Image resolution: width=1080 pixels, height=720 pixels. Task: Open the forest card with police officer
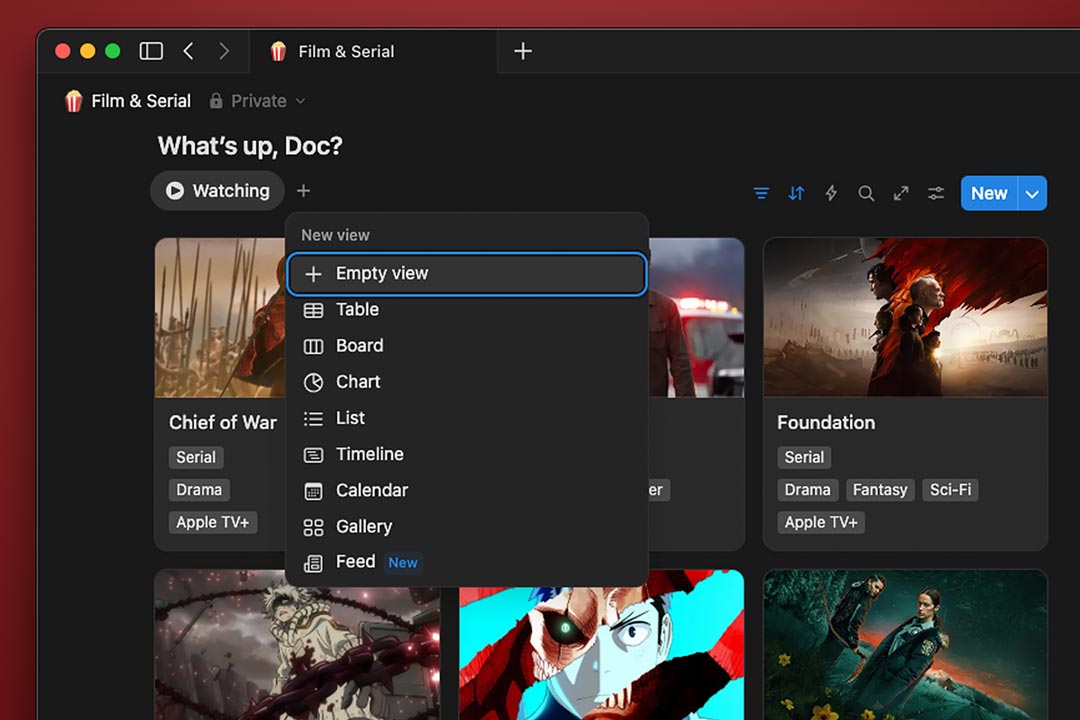[x=905, y=646]
